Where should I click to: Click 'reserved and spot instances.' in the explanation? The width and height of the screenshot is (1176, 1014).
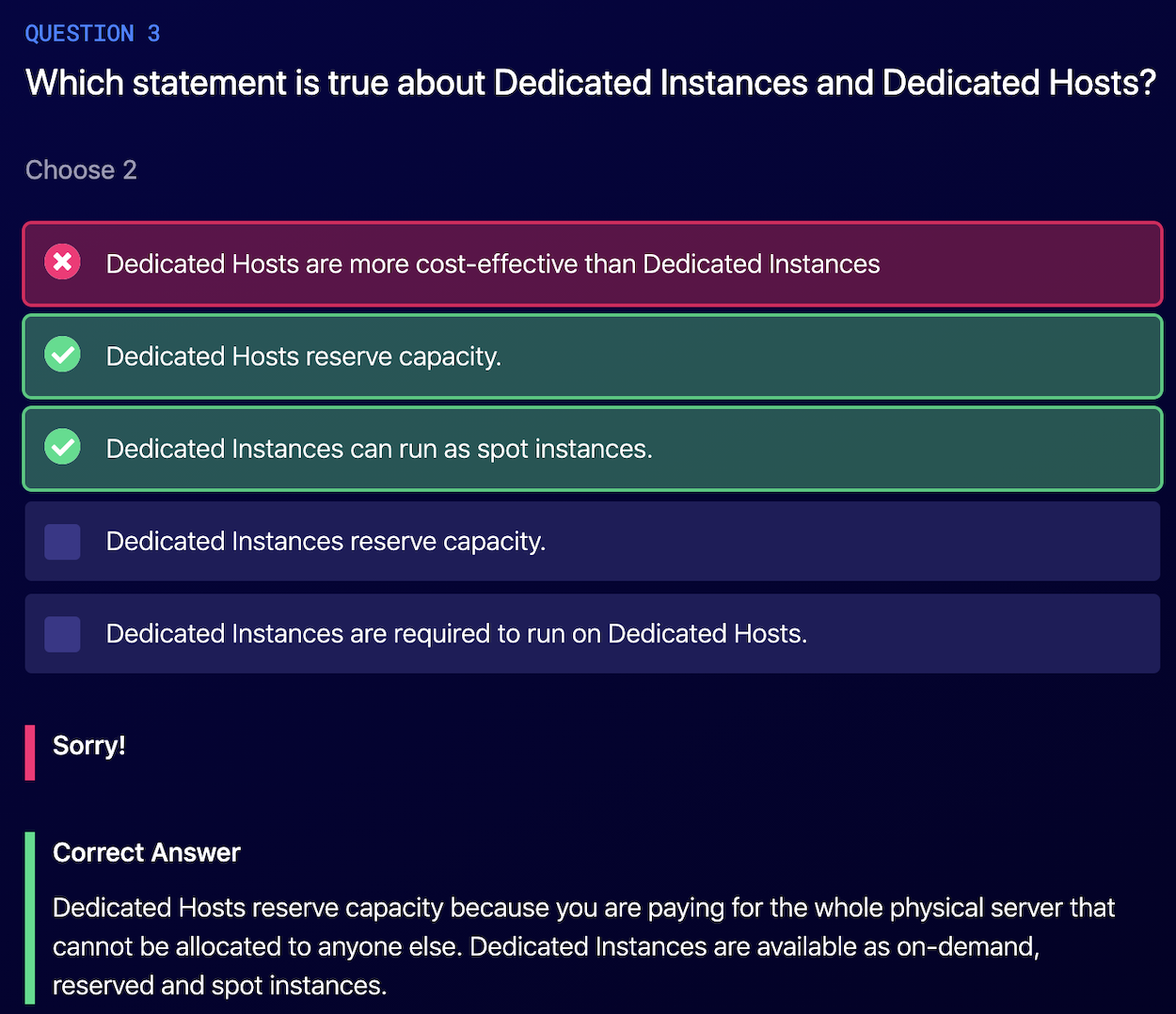[x=219, y=986]
